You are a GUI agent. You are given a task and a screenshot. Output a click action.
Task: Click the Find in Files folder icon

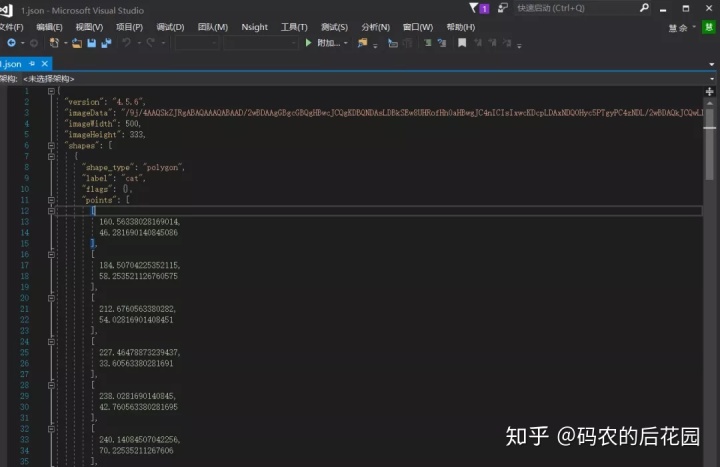pos(363,43)
